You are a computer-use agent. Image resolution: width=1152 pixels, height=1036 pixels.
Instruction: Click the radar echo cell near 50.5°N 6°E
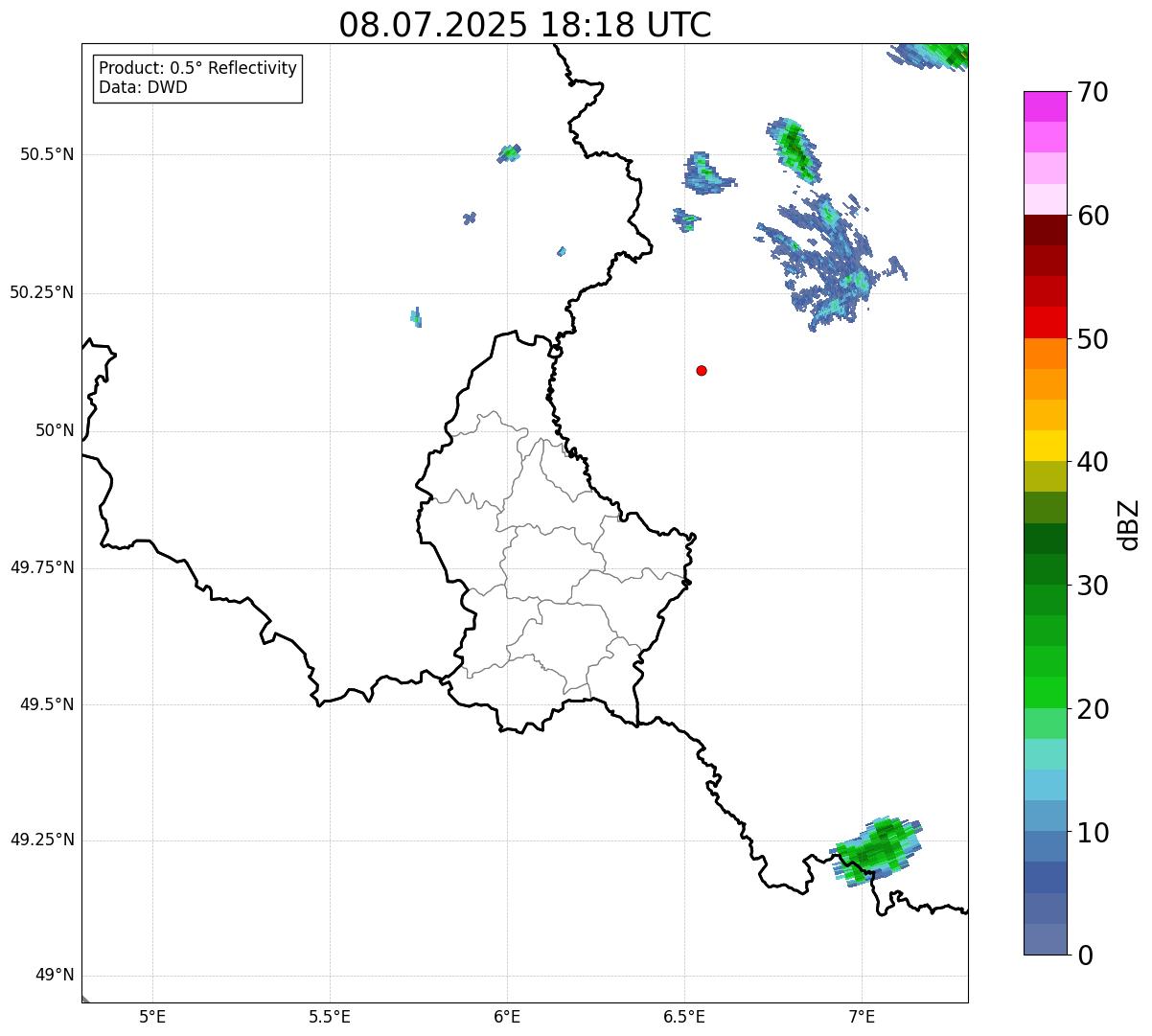(509, 153)
